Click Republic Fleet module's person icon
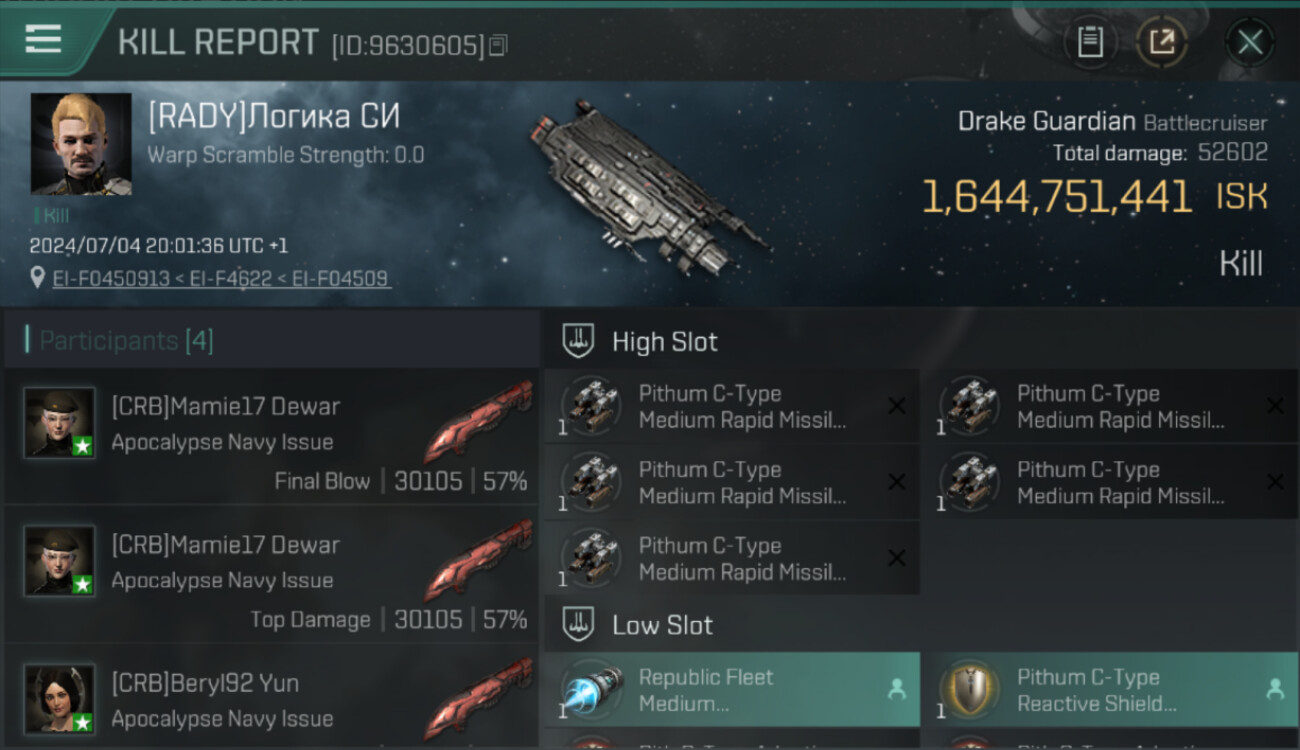 (x=896, y=689)
